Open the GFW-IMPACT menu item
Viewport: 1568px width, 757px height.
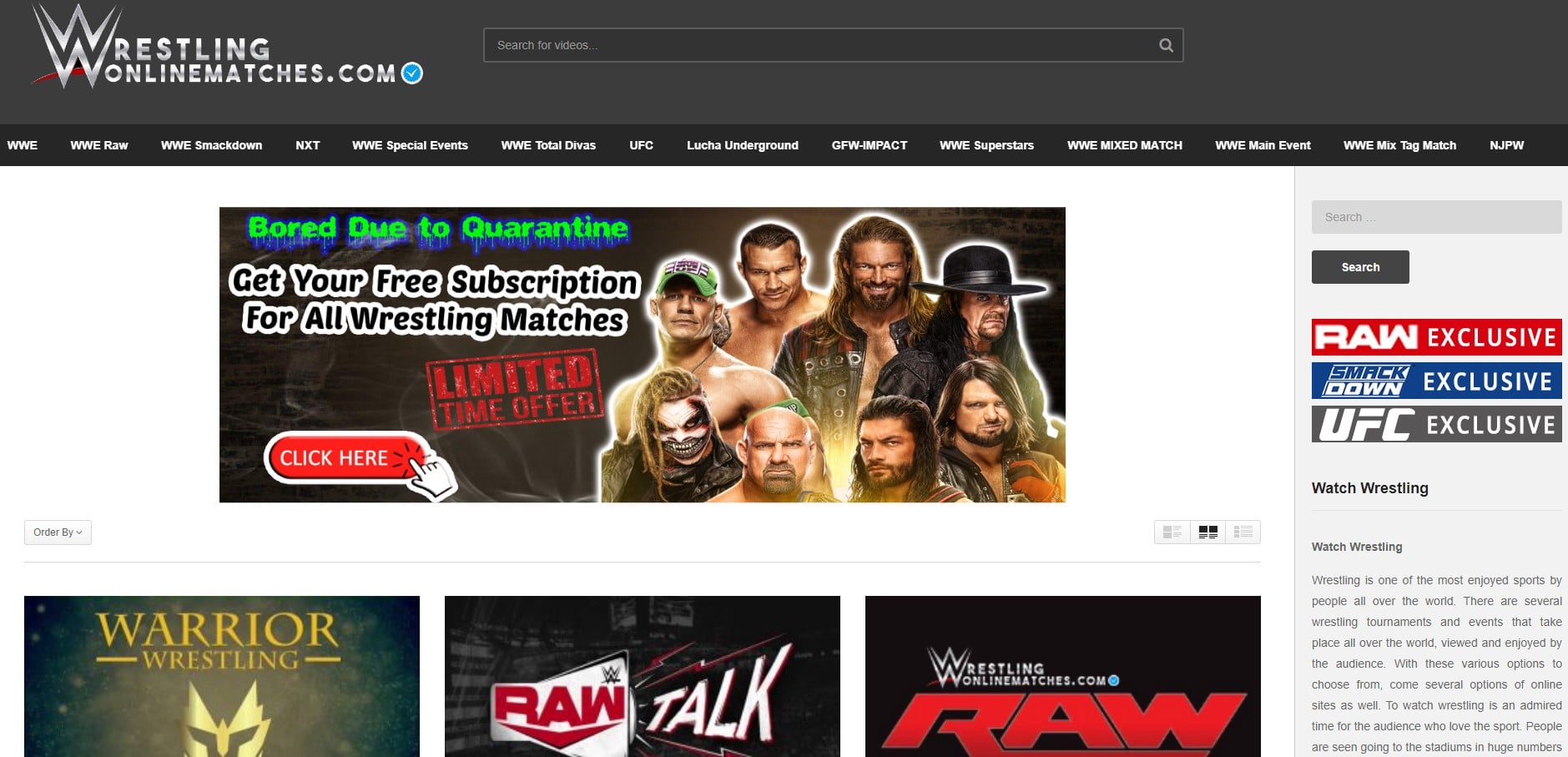(x=869, y=145)
